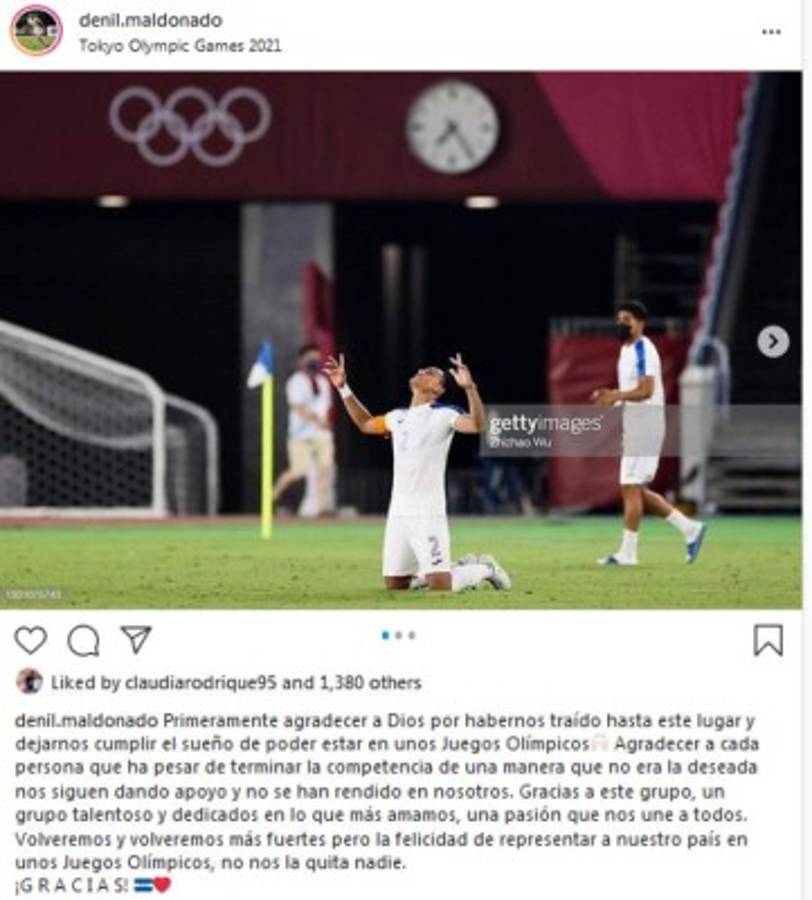Screen dimensions: 812x900
Task: Click the Honduras flag emoji in caption
Action: pos(143,885)
